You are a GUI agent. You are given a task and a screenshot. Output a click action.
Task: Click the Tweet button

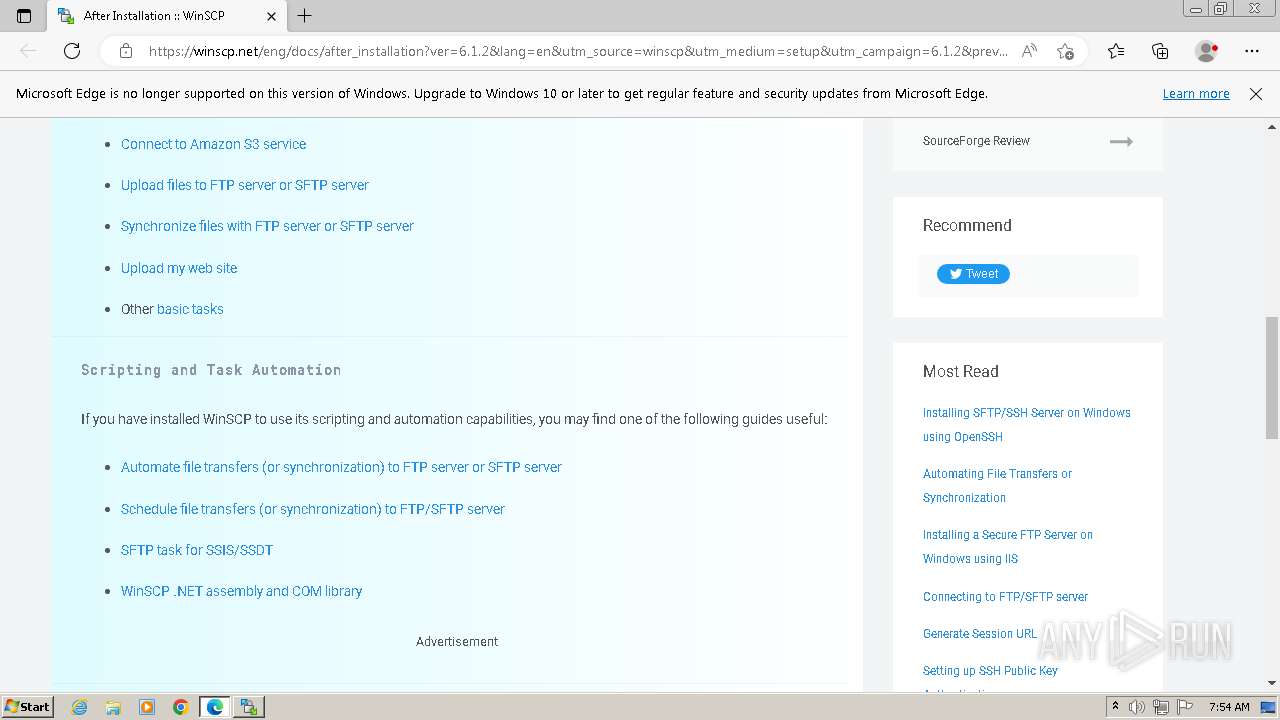click(x=973, y=274)
